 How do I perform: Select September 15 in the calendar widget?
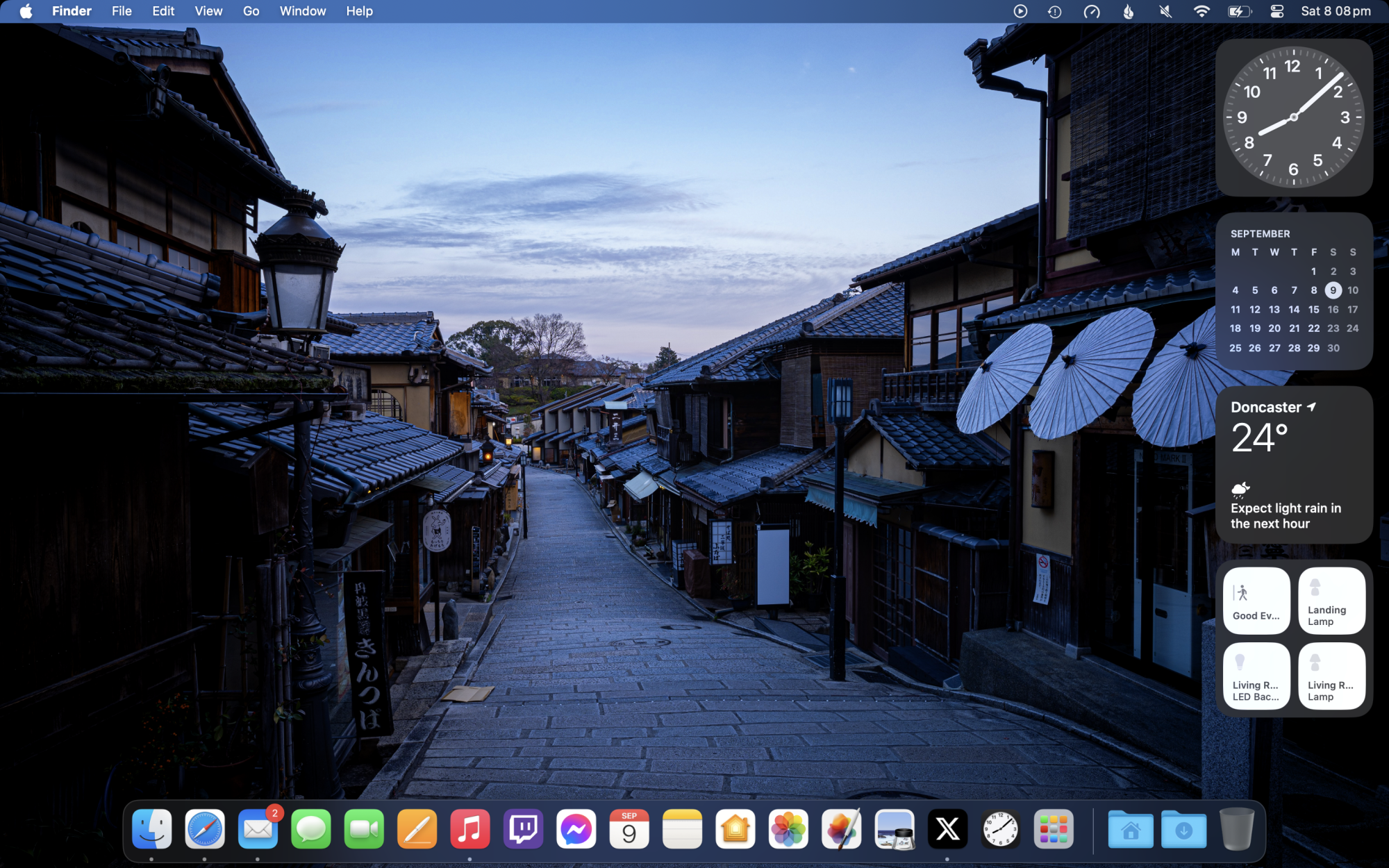tap(1313, 310)
